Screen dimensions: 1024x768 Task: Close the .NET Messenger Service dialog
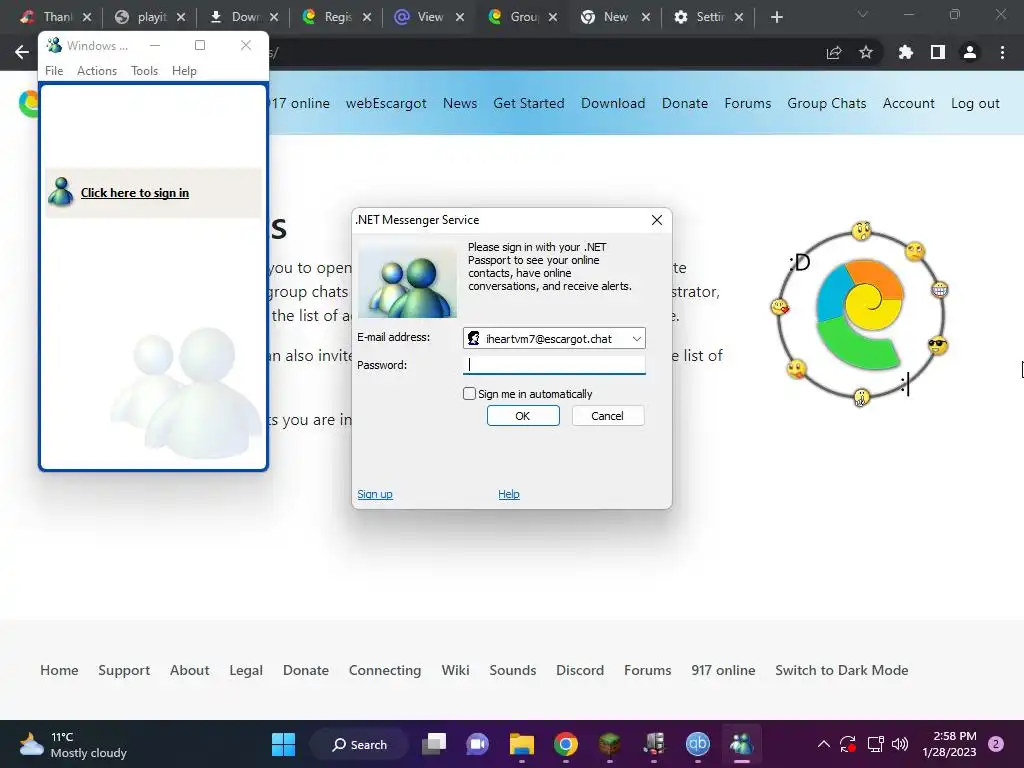click(x=657, y=220)
